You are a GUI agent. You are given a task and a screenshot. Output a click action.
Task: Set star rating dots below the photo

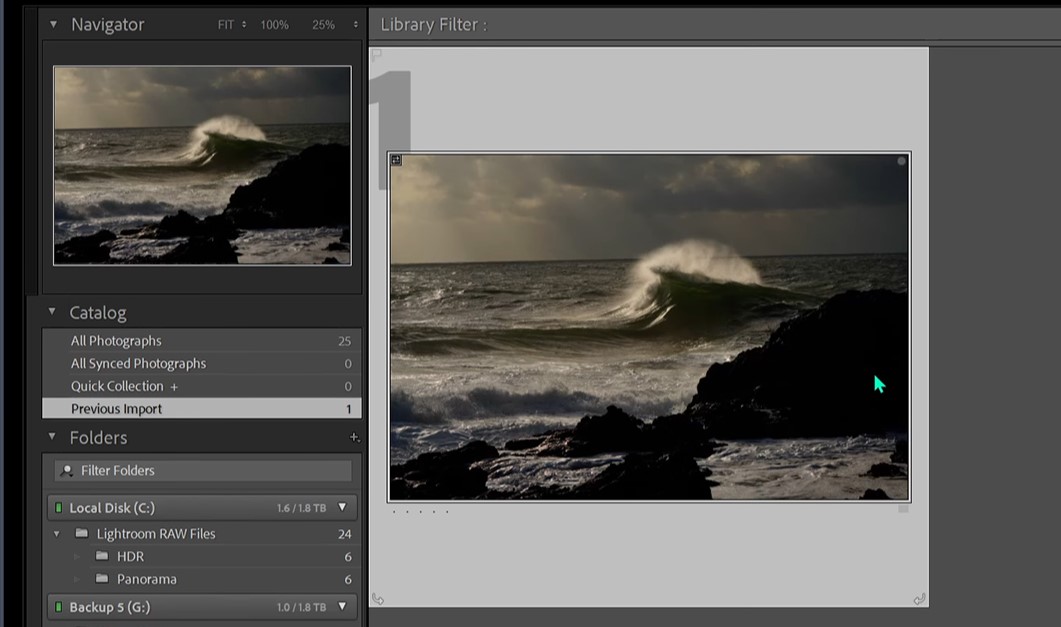click(x=420, y=512)
